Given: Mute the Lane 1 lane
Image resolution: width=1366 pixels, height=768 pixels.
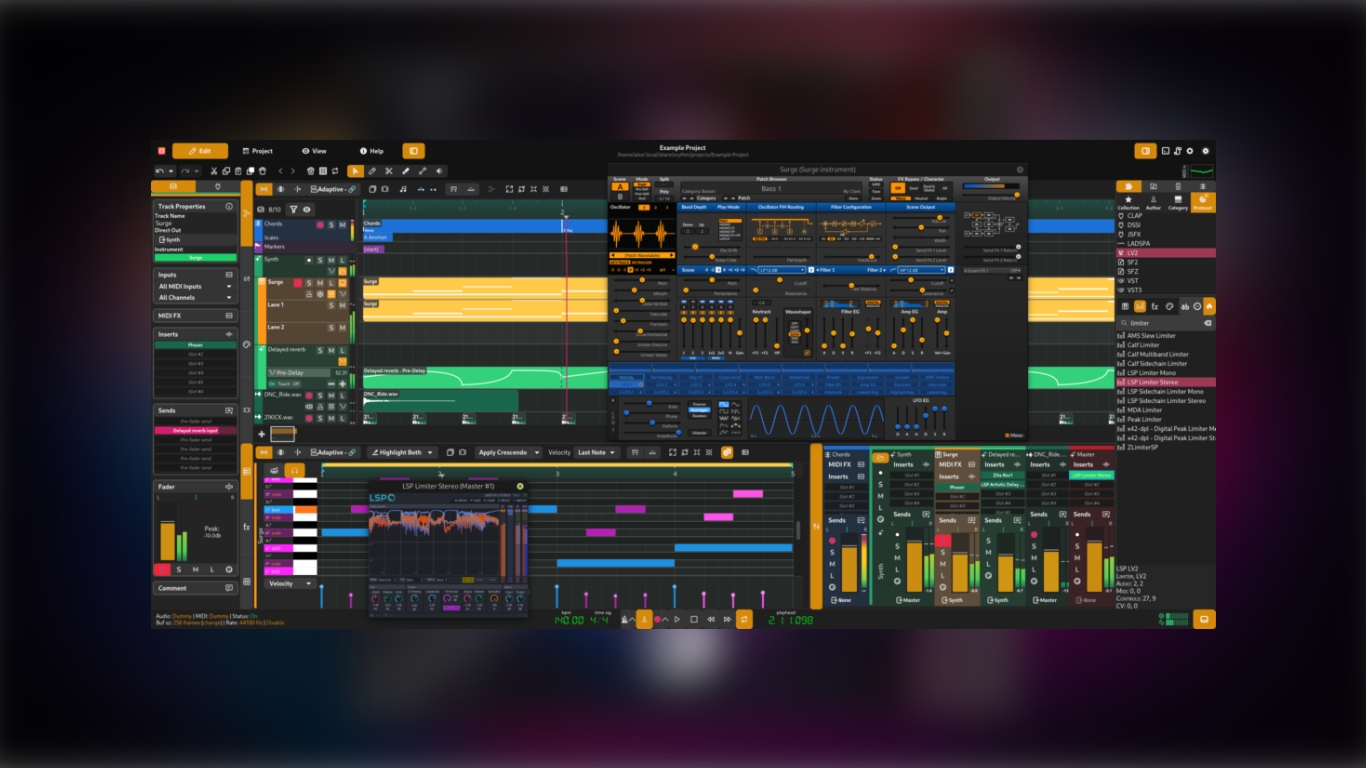Looking at the screenshot, I should click(342, 305).
